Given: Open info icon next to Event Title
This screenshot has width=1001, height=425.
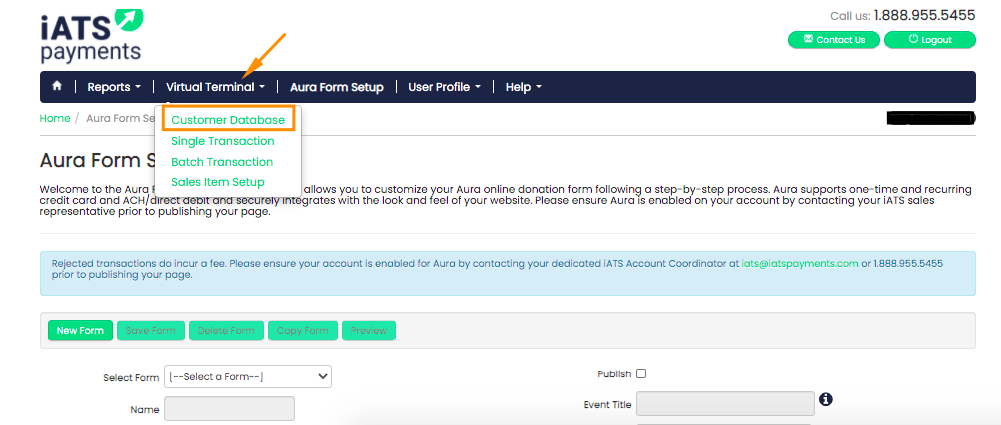Looking at the screenshot, I should click(825, 399).
